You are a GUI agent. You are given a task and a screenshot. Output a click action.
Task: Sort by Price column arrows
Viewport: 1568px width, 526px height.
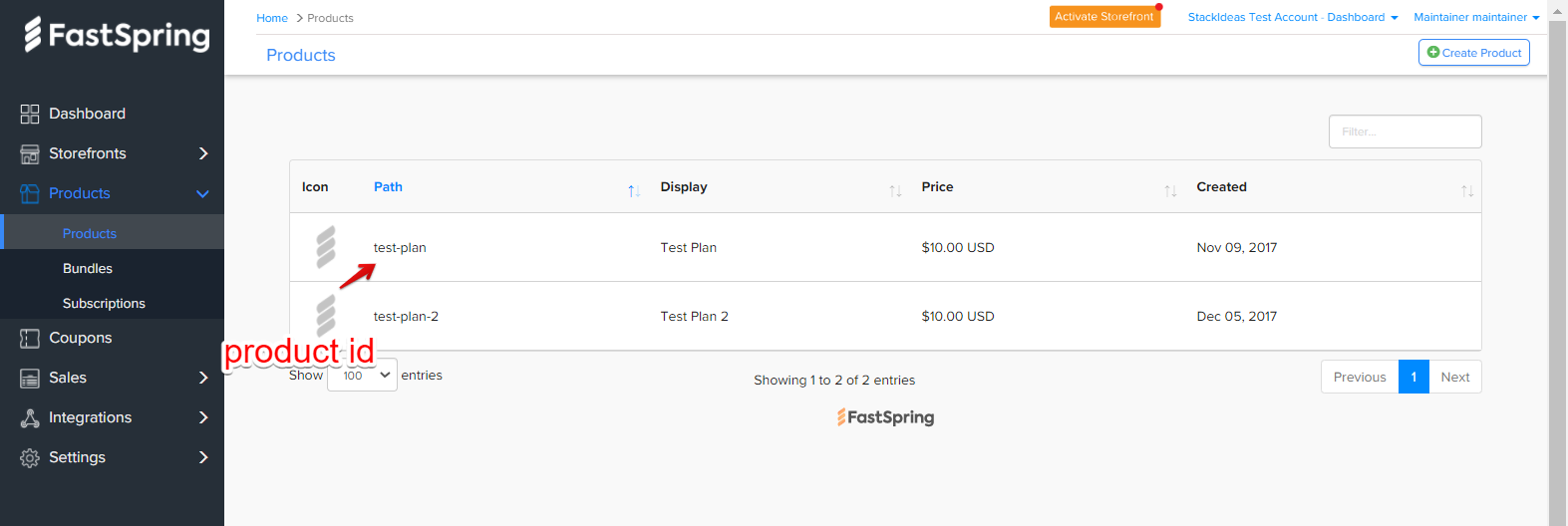click(x=1170, y=190)
